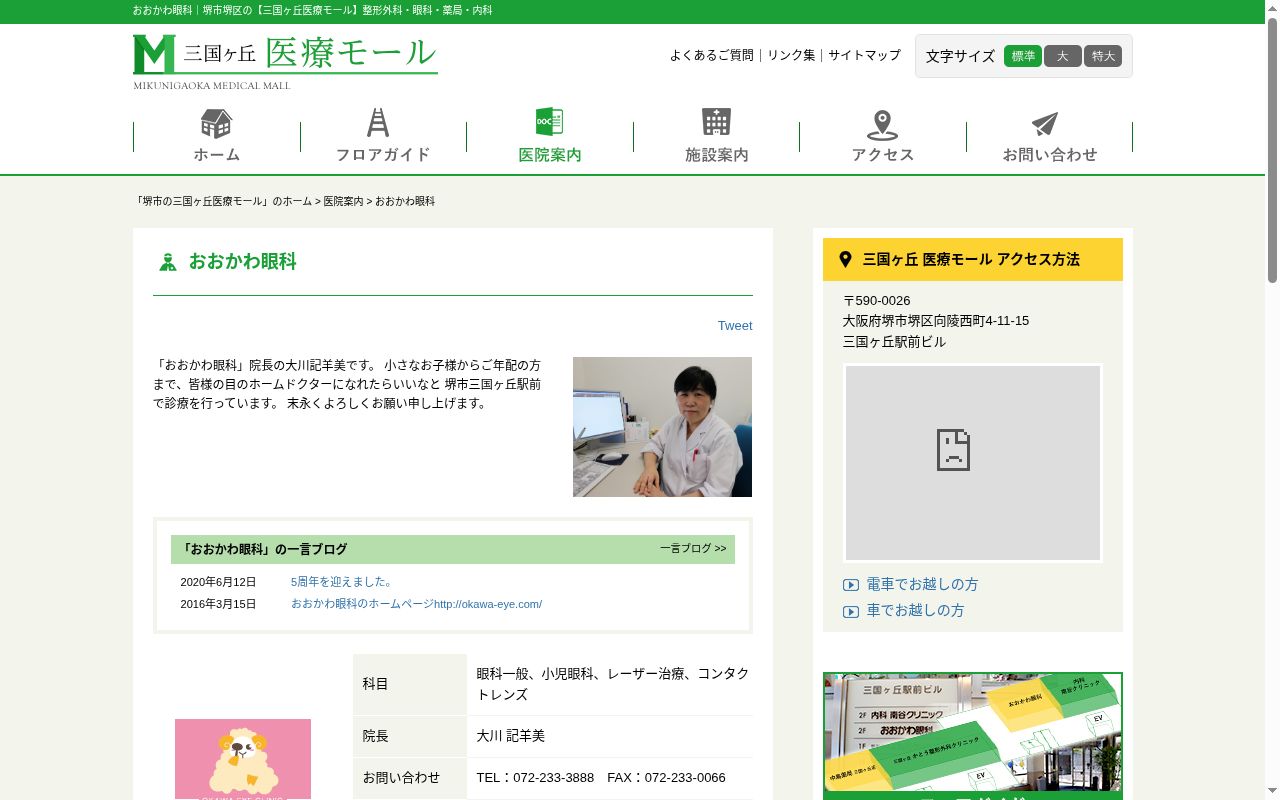Click address line 大阪府堺市堺区向陵西町4-11-15

936,321
